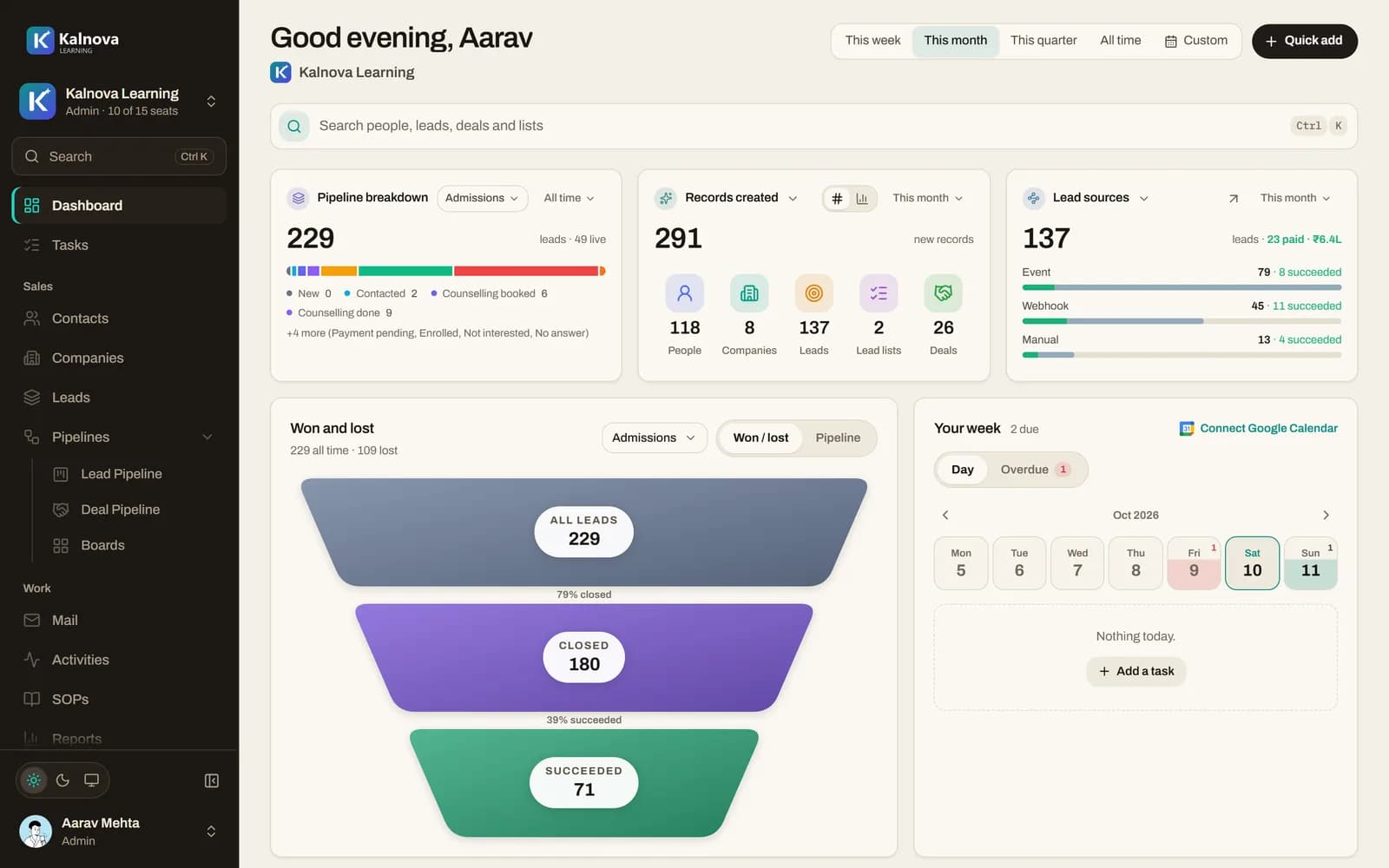1389x868 pixels.
Task: Select the This month range tab
Action: (x=955, y=41)
